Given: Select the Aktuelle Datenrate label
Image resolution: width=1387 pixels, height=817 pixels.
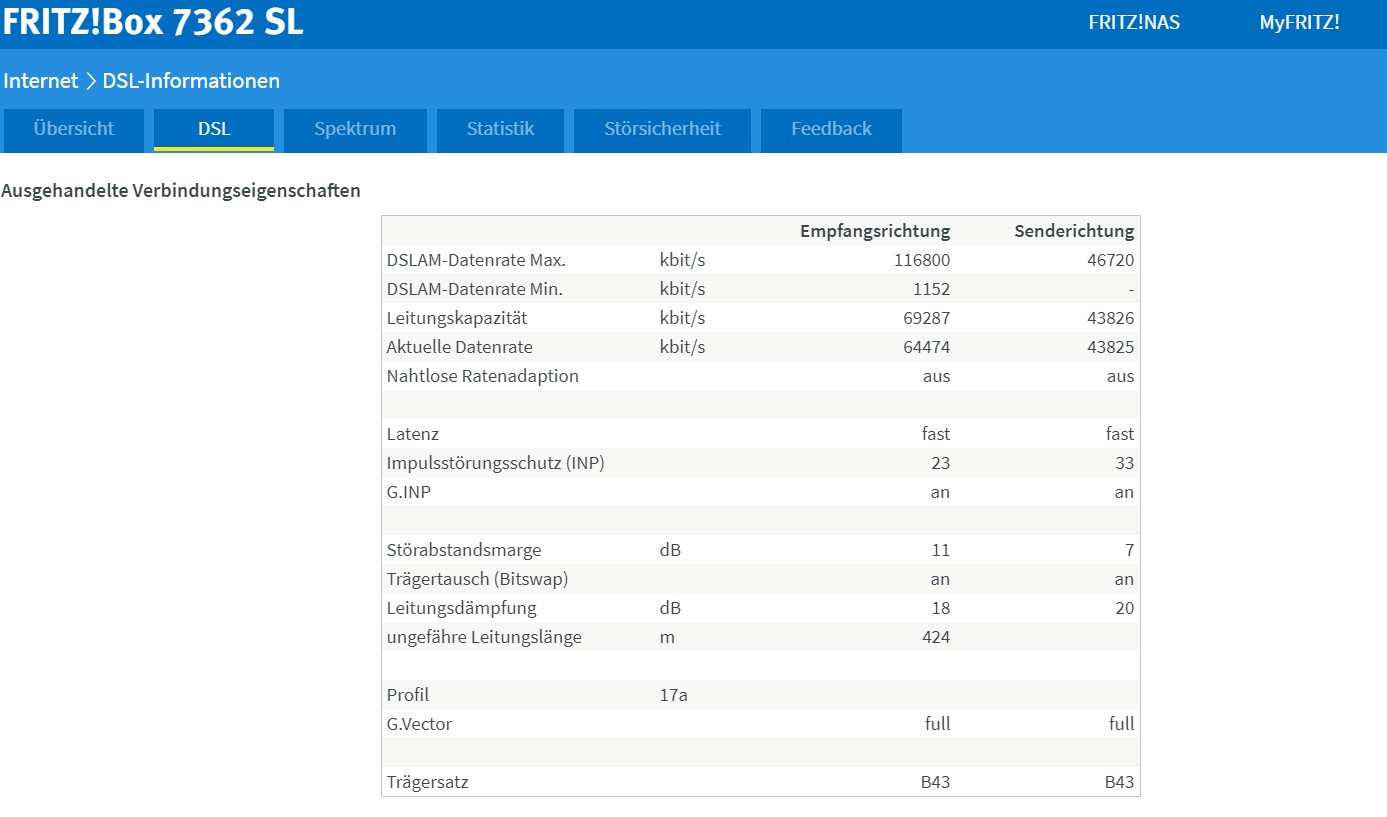Looking at the screenshot, I should (460, 347).
